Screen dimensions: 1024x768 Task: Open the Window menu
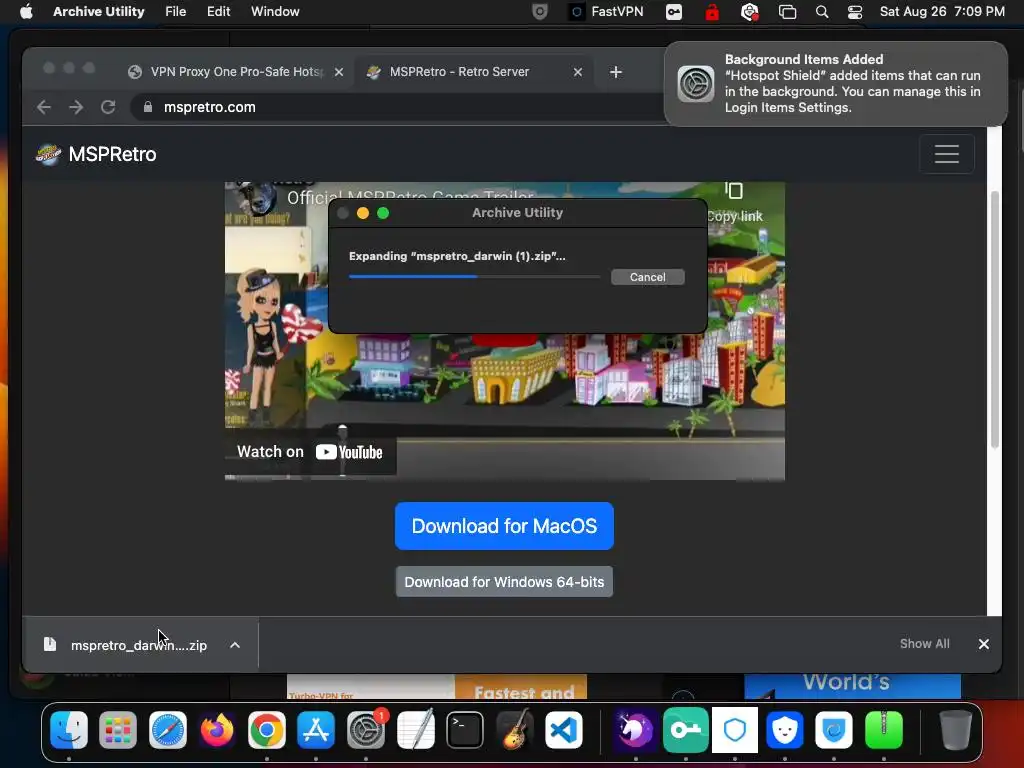point(275,11)
